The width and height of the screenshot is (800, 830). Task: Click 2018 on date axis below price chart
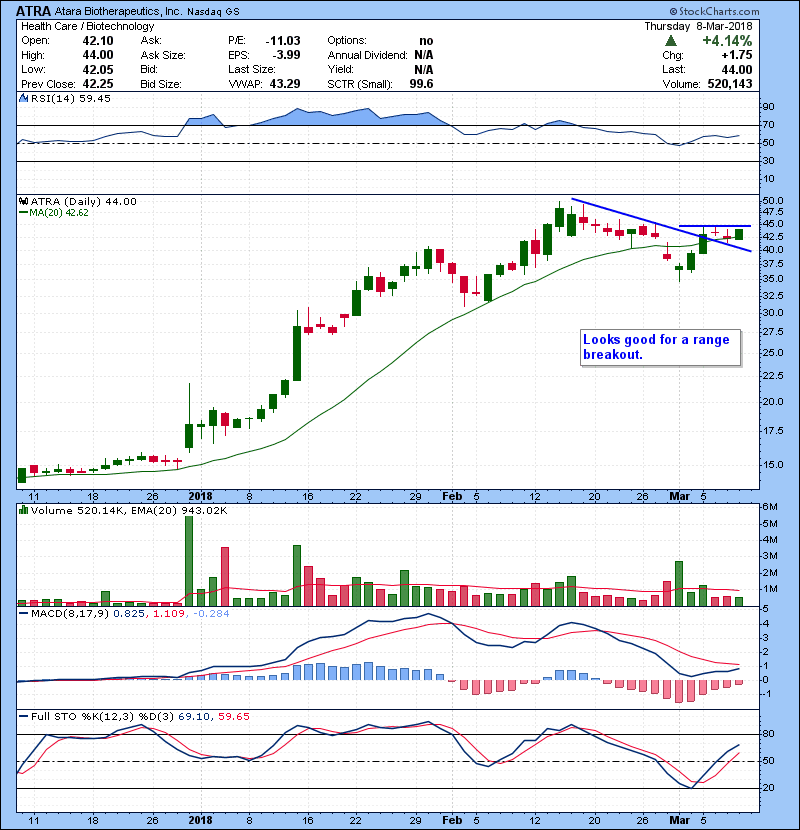point(200,497)
